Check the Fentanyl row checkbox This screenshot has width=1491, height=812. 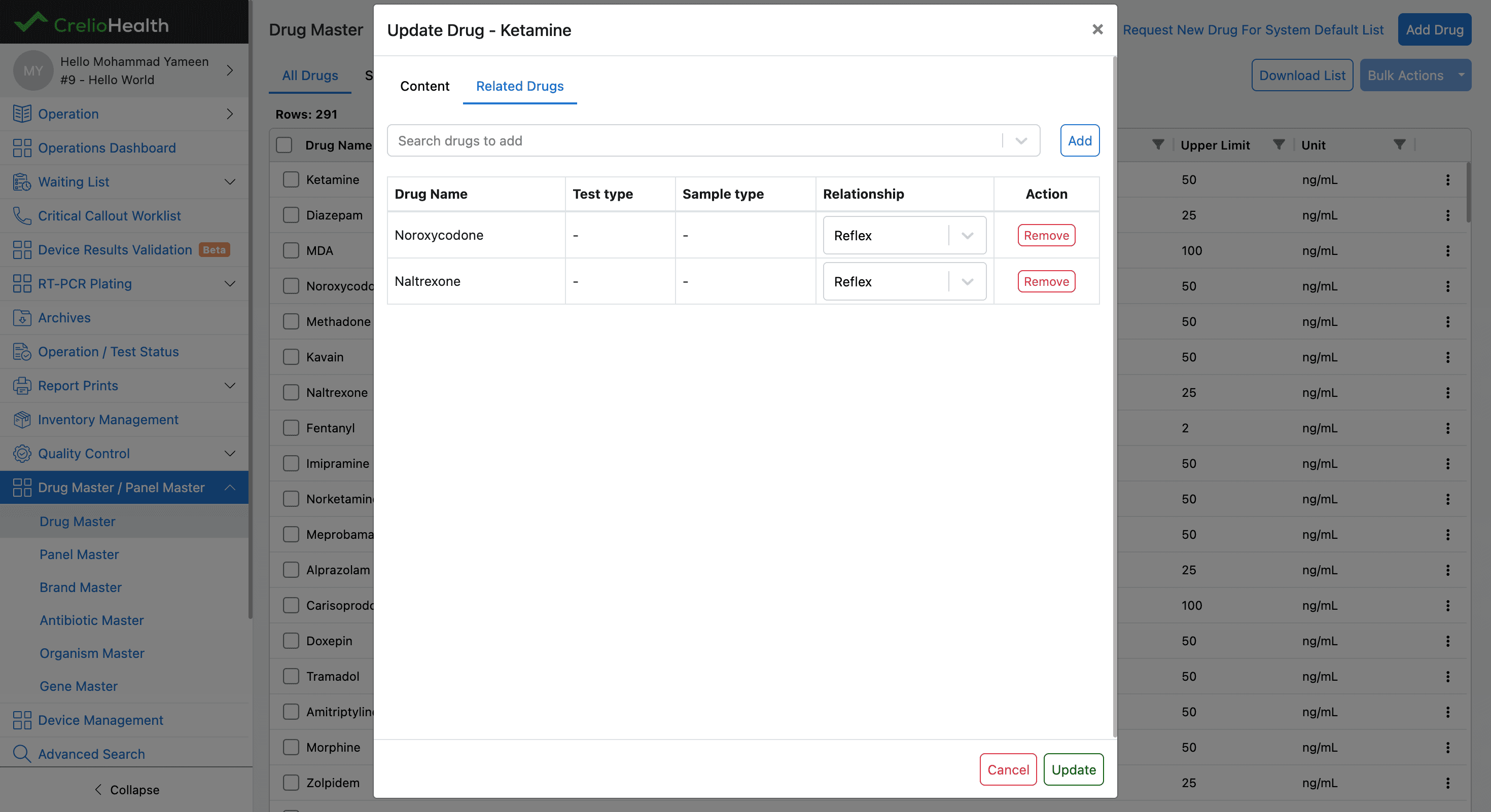coord(291,428)
